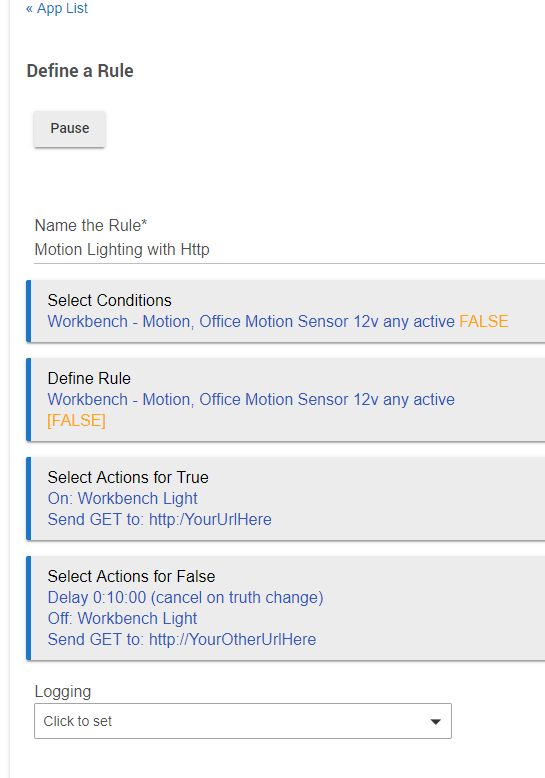The height and width of the screenshot is (778, 545).
Task: Open the Select Conditions section
Action: (288, 311)
